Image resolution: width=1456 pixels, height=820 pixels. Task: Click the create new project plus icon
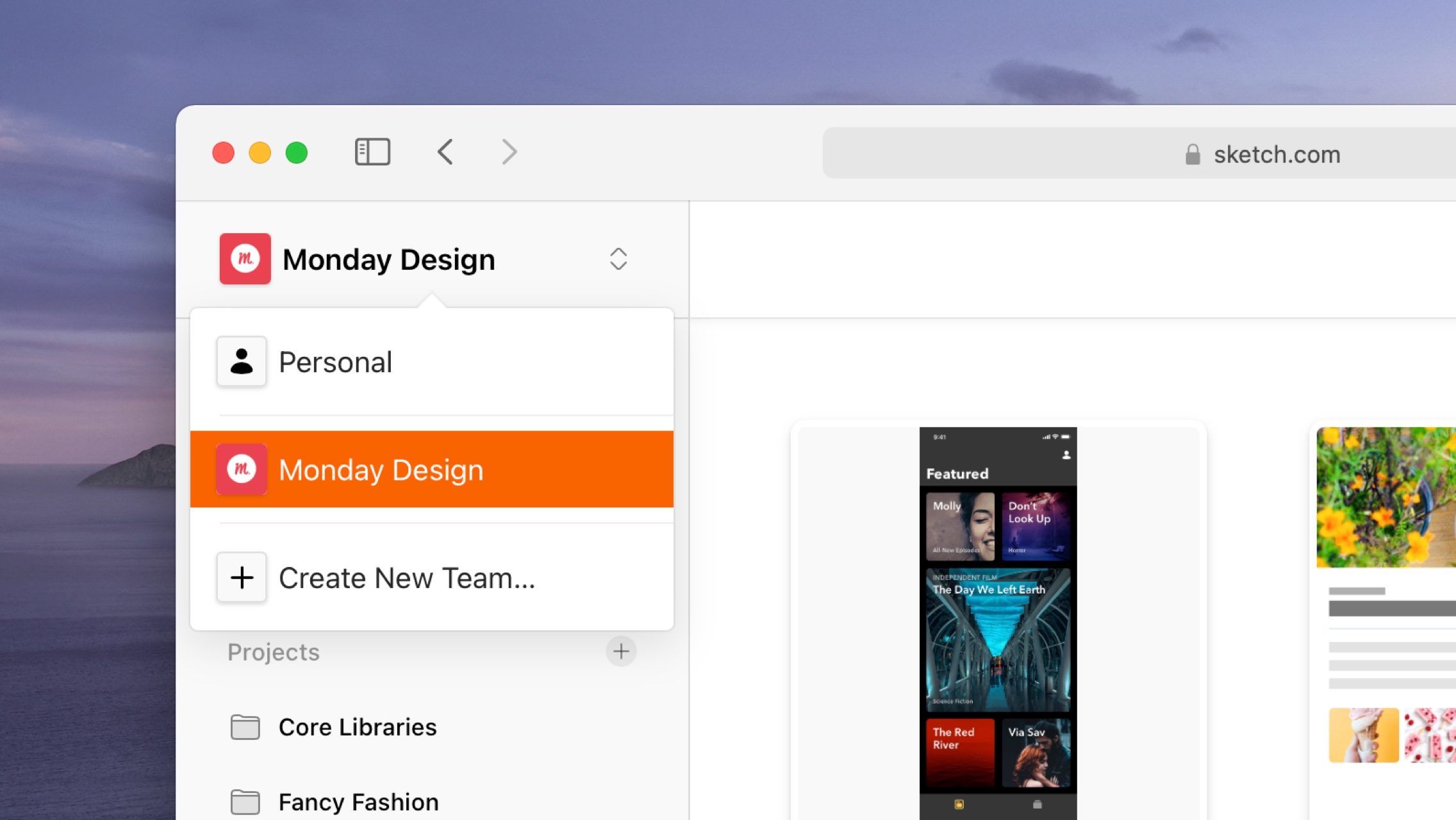[x=621, y=651]
